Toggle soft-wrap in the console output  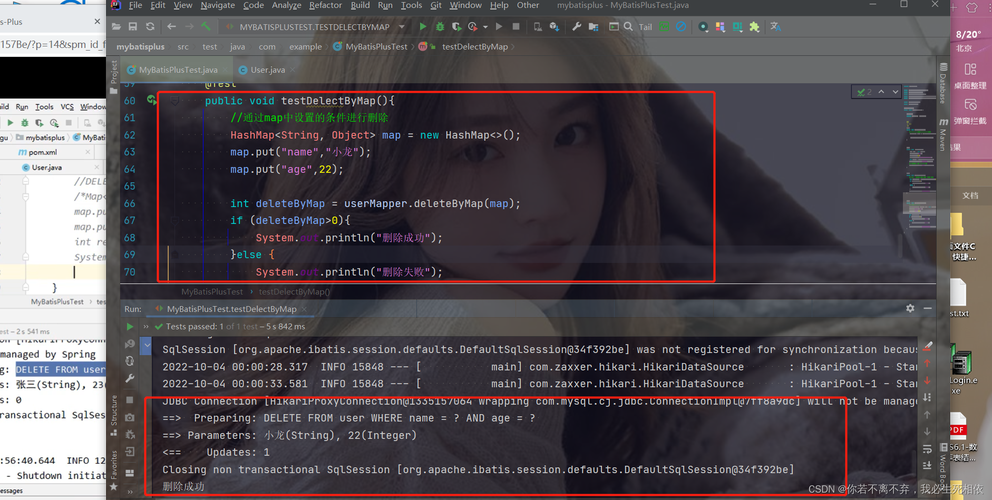click(x=927, y=449)
